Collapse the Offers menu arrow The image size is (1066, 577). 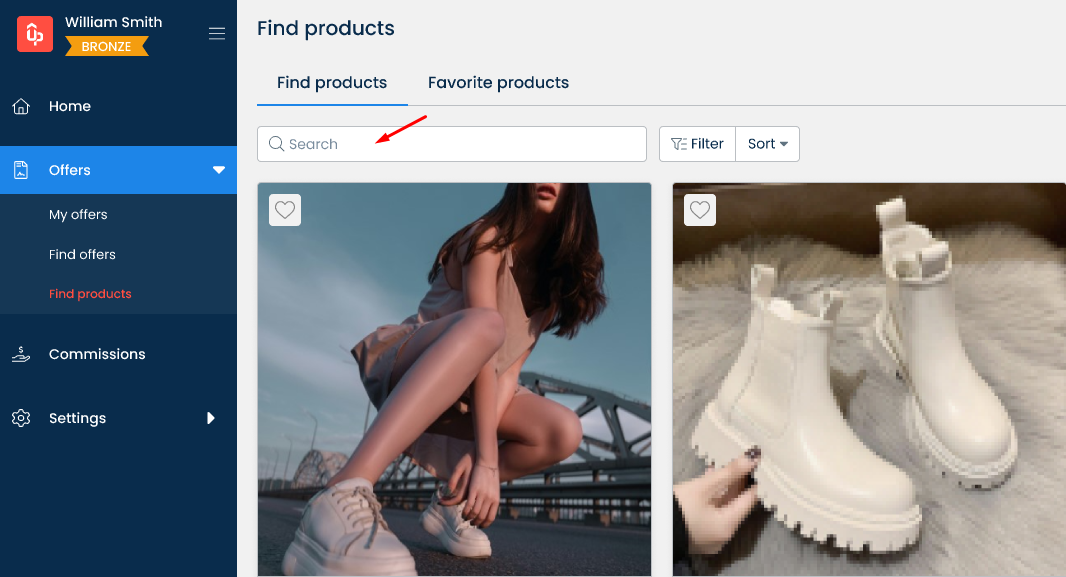219,170
